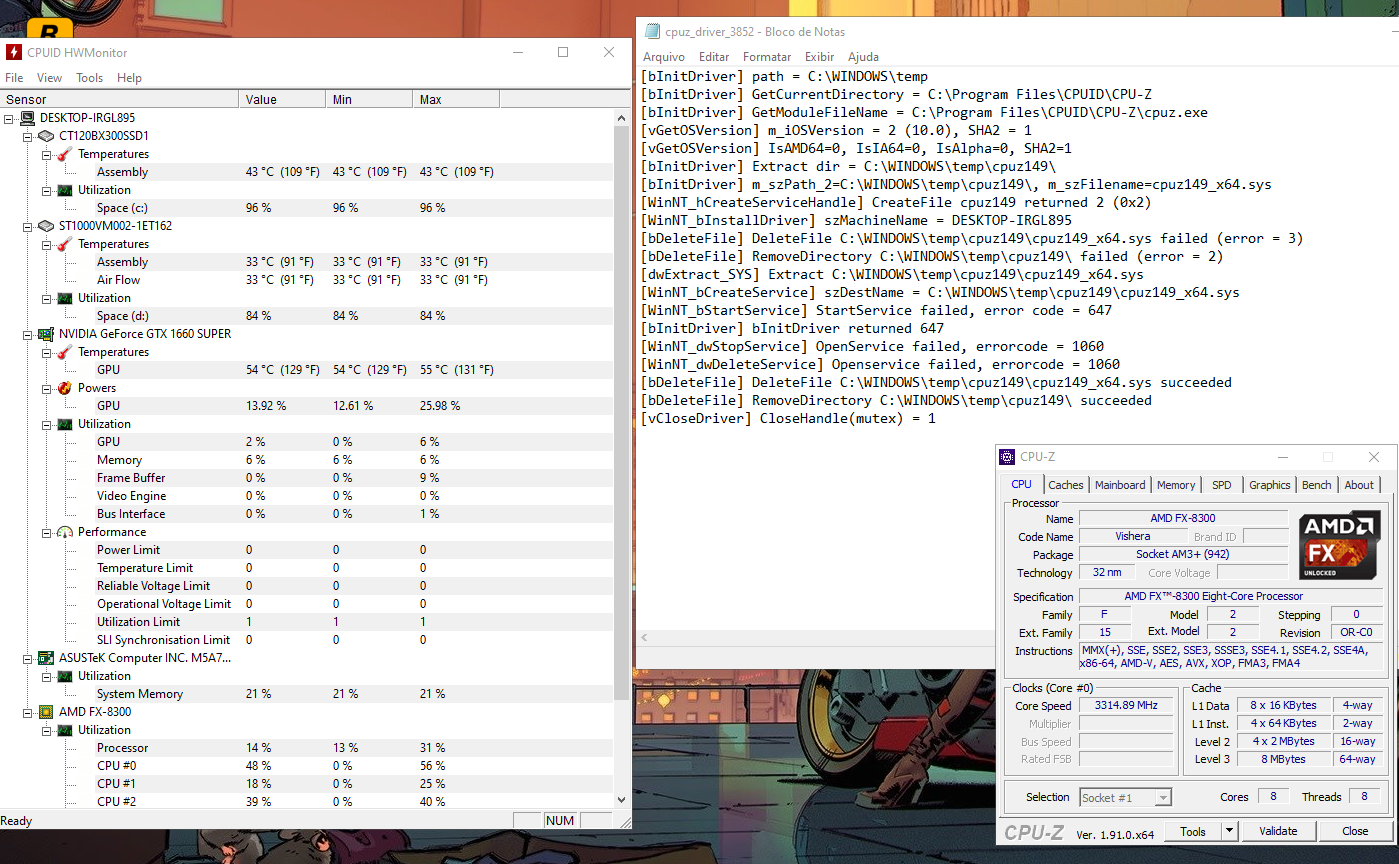This screenshot has width=1399, height=864.
Task: Click the flame icon beside Powers
Action: pyautogui.click(x=63, y=388)
